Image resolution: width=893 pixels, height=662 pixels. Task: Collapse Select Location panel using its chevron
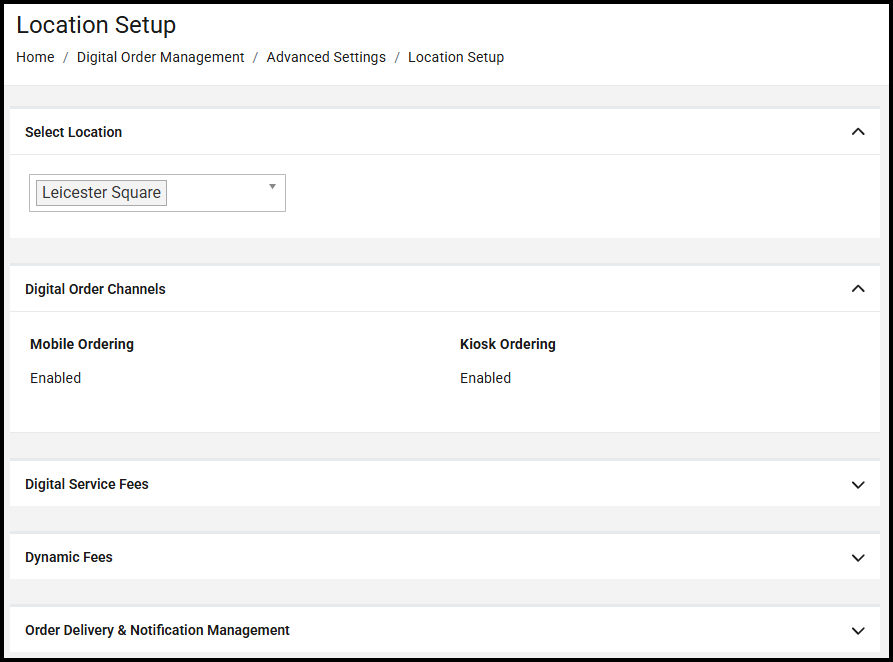pyautogui.click(x=857, y=132)
